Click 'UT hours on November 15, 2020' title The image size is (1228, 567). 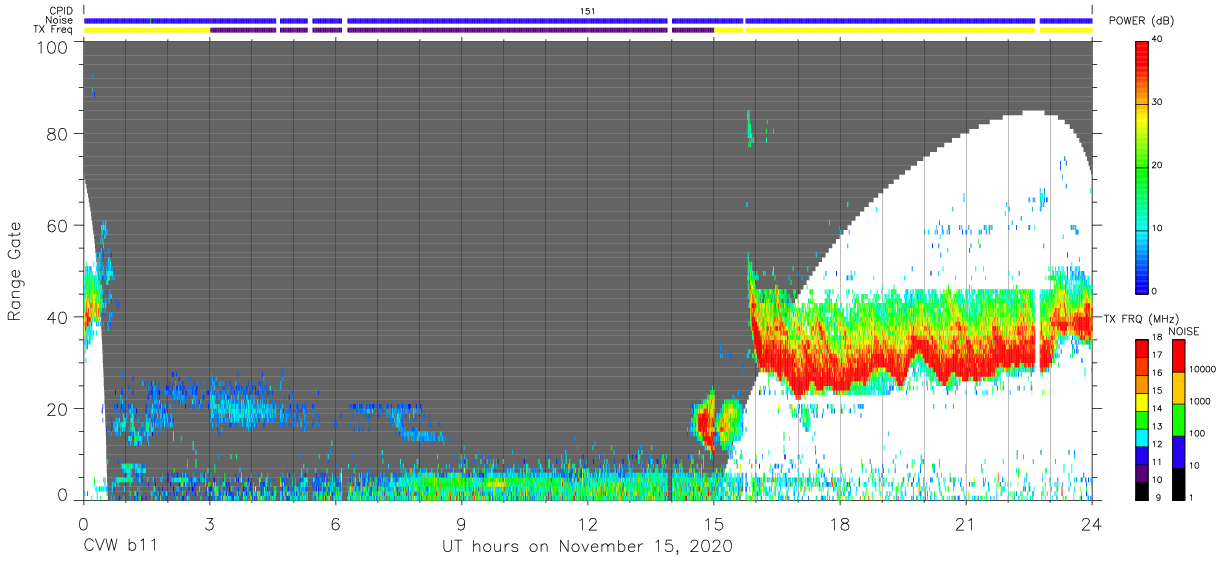click(x=588, y=547)
